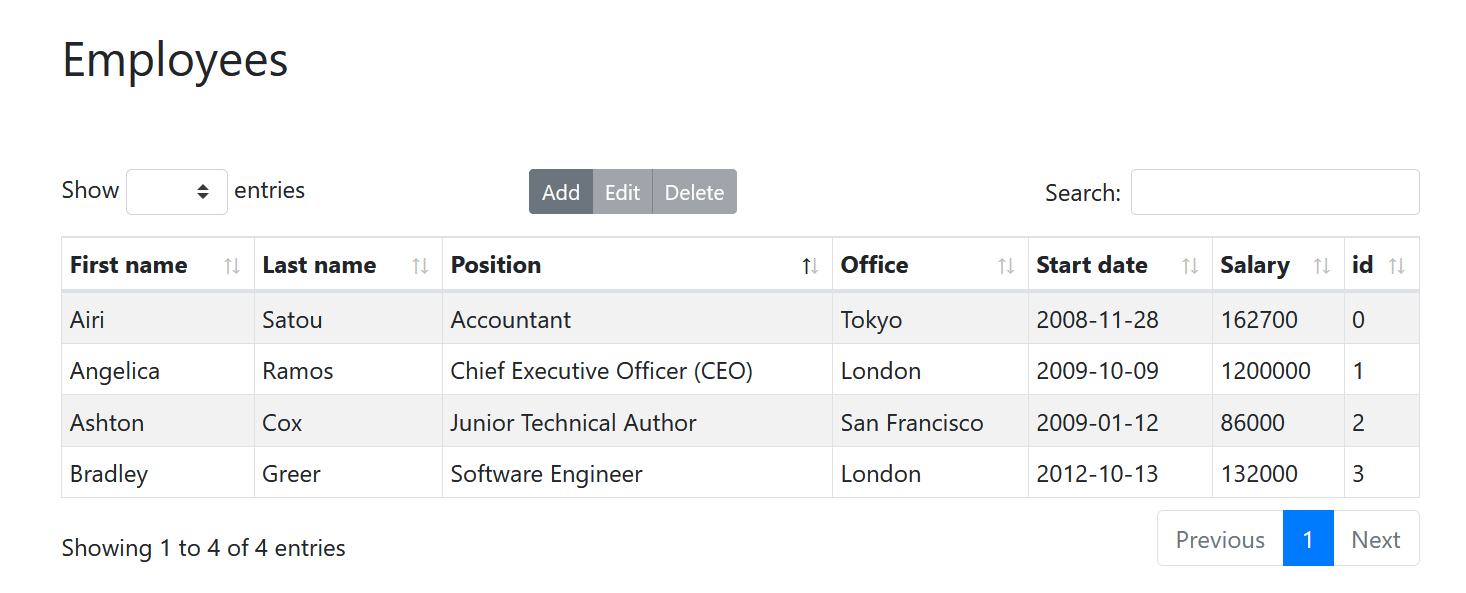The image size is (1466, 593).
Task: Click the Salary column sort arrows
Action: click(1322, 266)
